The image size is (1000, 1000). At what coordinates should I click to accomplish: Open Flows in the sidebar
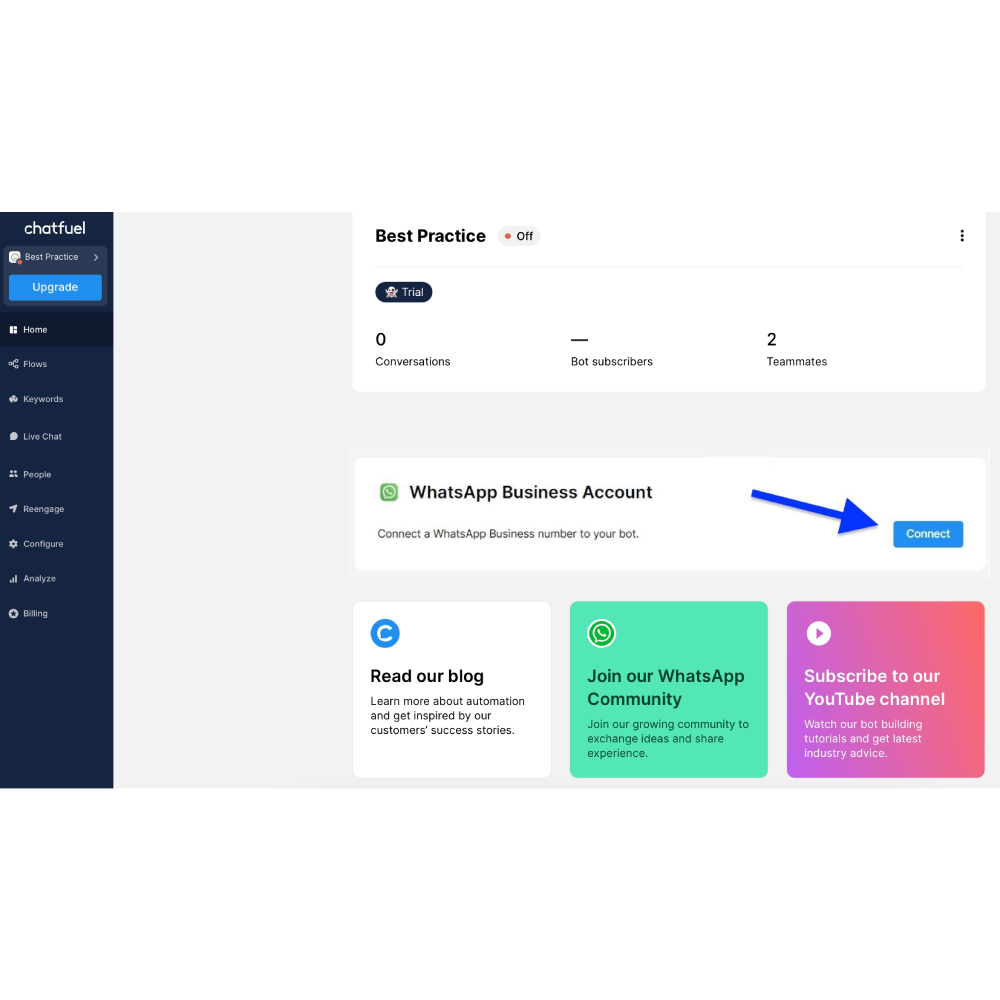[57, 364]
